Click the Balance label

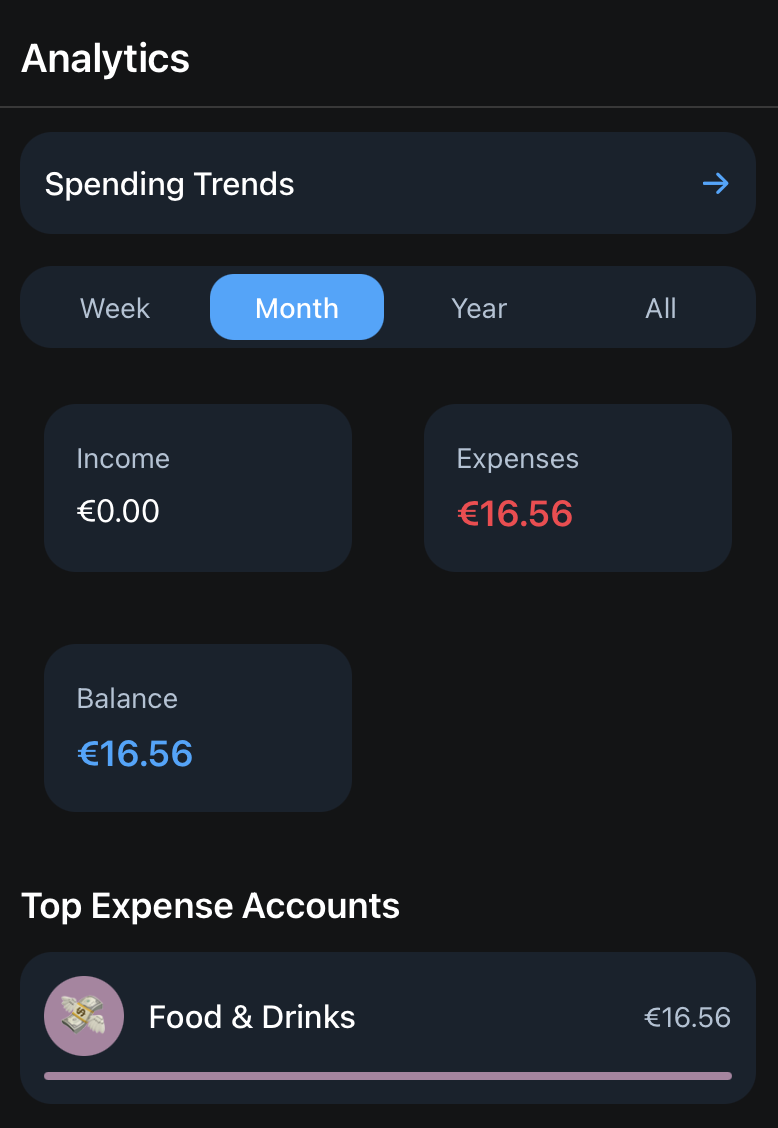127,698
